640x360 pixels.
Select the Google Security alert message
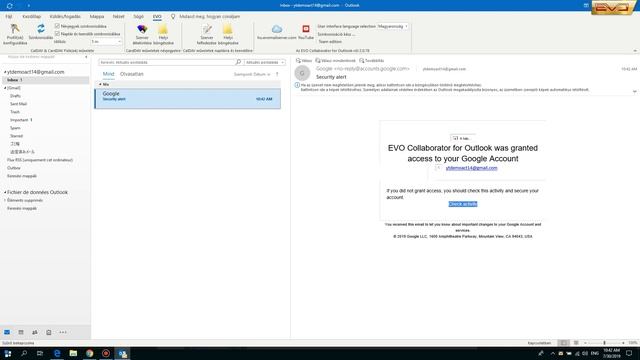pyautogui.click(x=188, y=99)
